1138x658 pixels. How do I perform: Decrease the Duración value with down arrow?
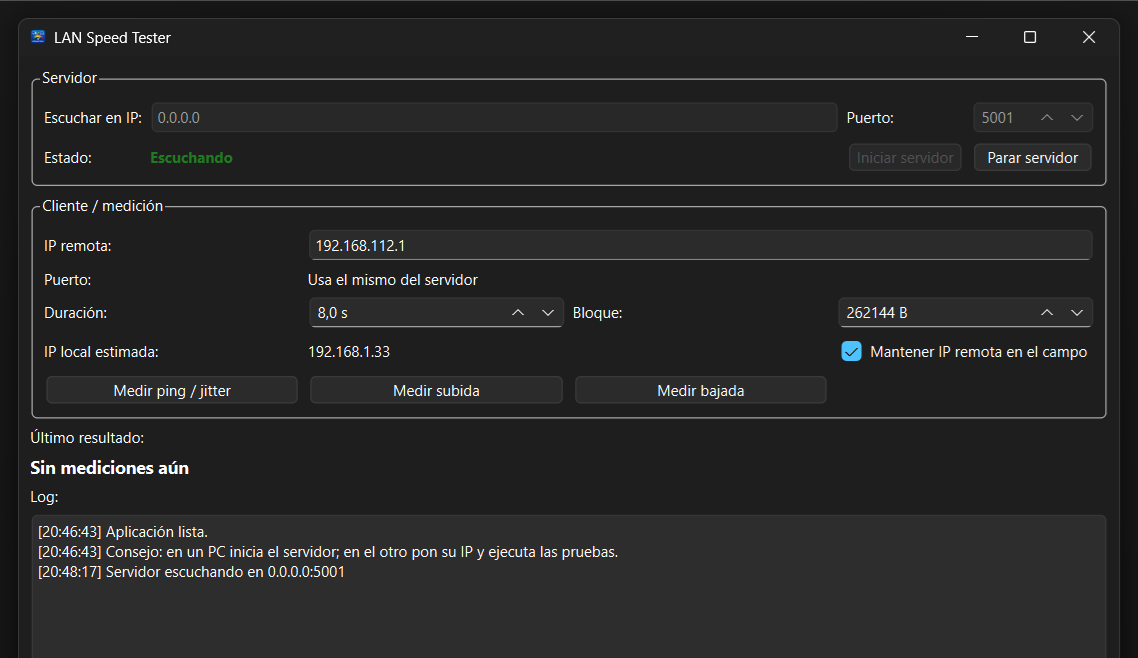548,313
